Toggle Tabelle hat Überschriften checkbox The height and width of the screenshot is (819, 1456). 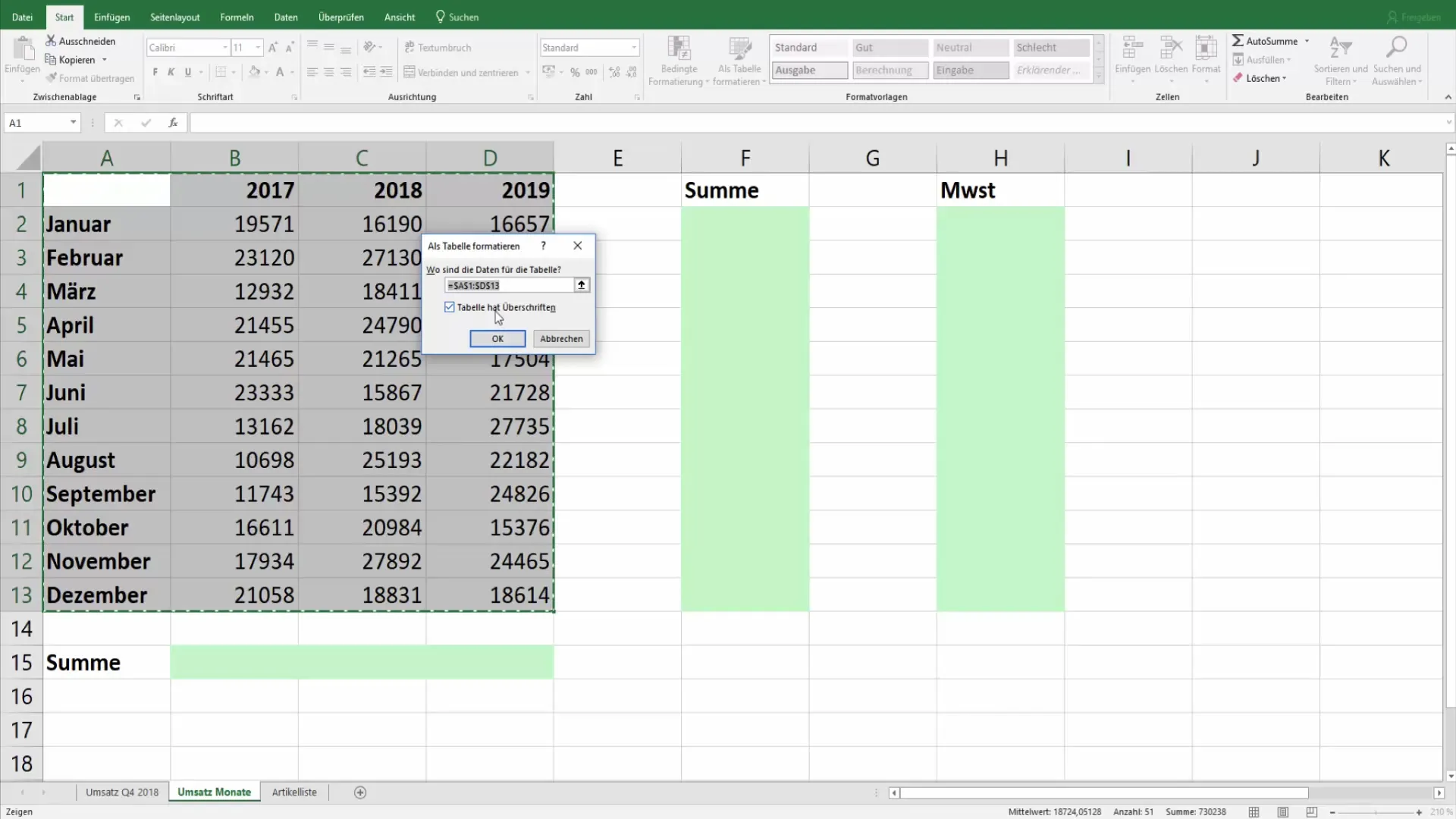450,307
